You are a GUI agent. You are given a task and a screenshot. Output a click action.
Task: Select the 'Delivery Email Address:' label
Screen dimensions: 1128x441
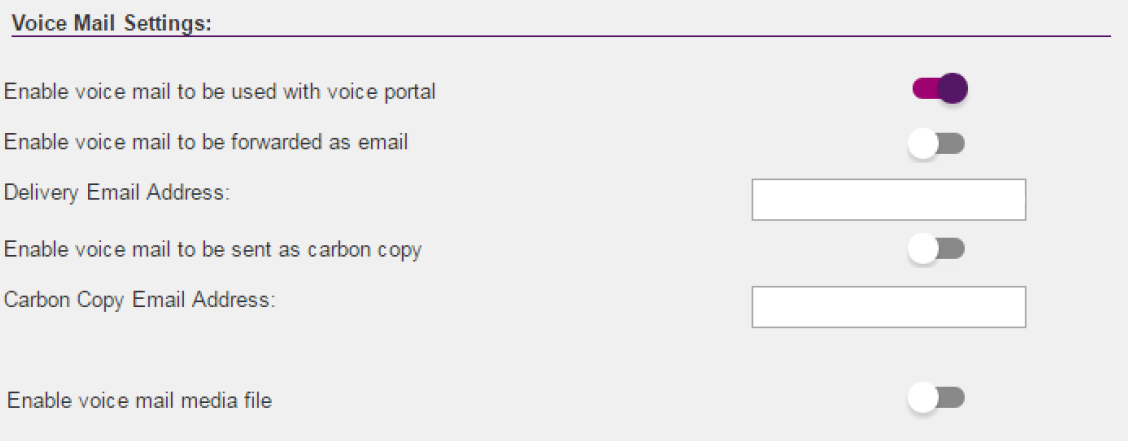117,191
